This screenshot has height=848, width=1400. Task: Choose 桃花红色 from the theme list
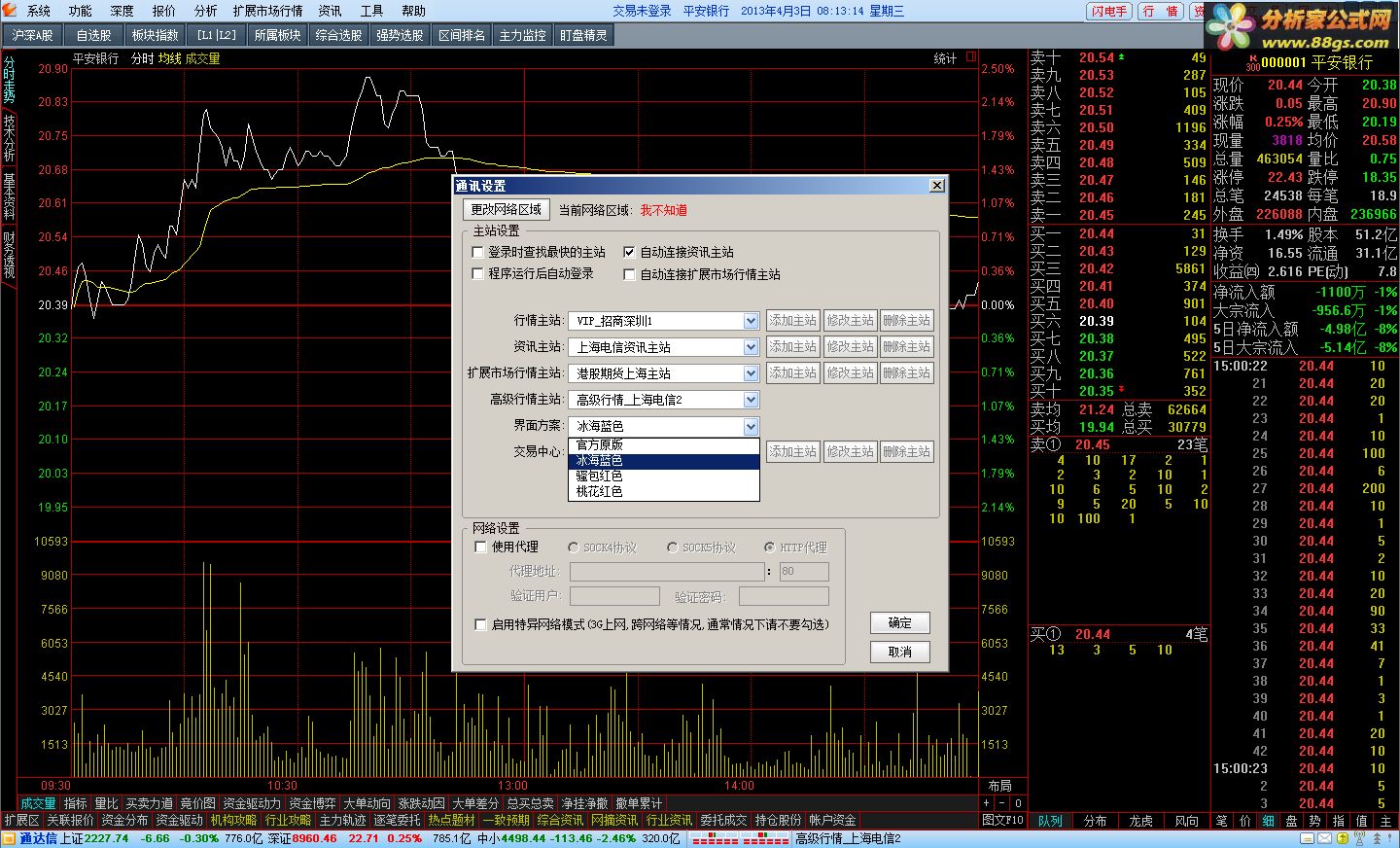(663, 492)
